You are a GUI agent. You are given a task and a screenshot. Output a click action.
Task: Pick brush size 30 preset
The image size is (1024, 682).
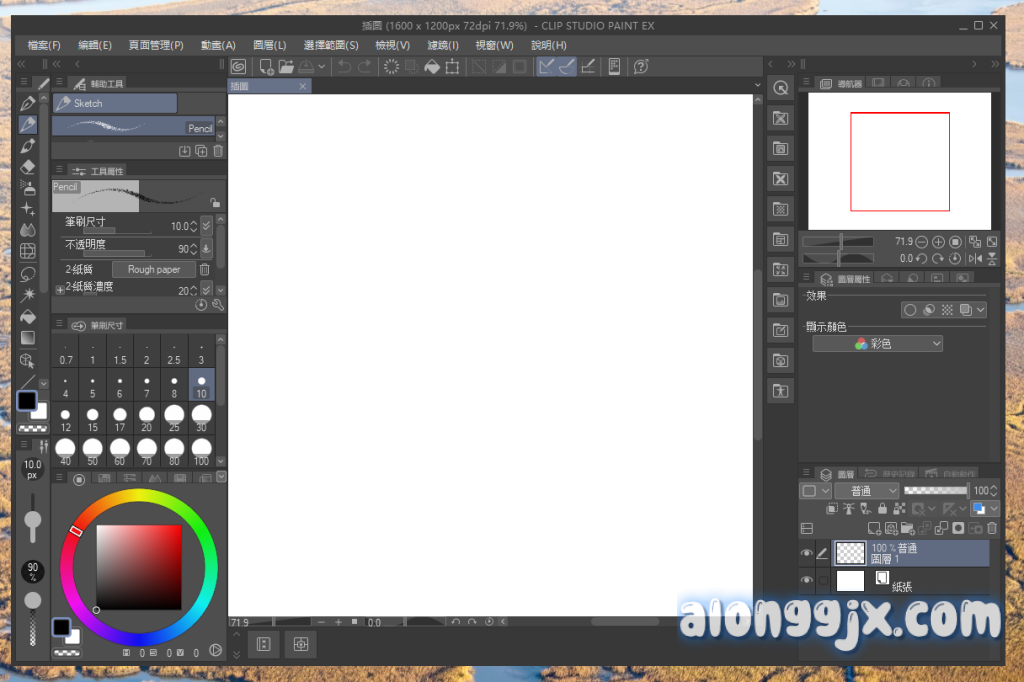pos(201,417)
